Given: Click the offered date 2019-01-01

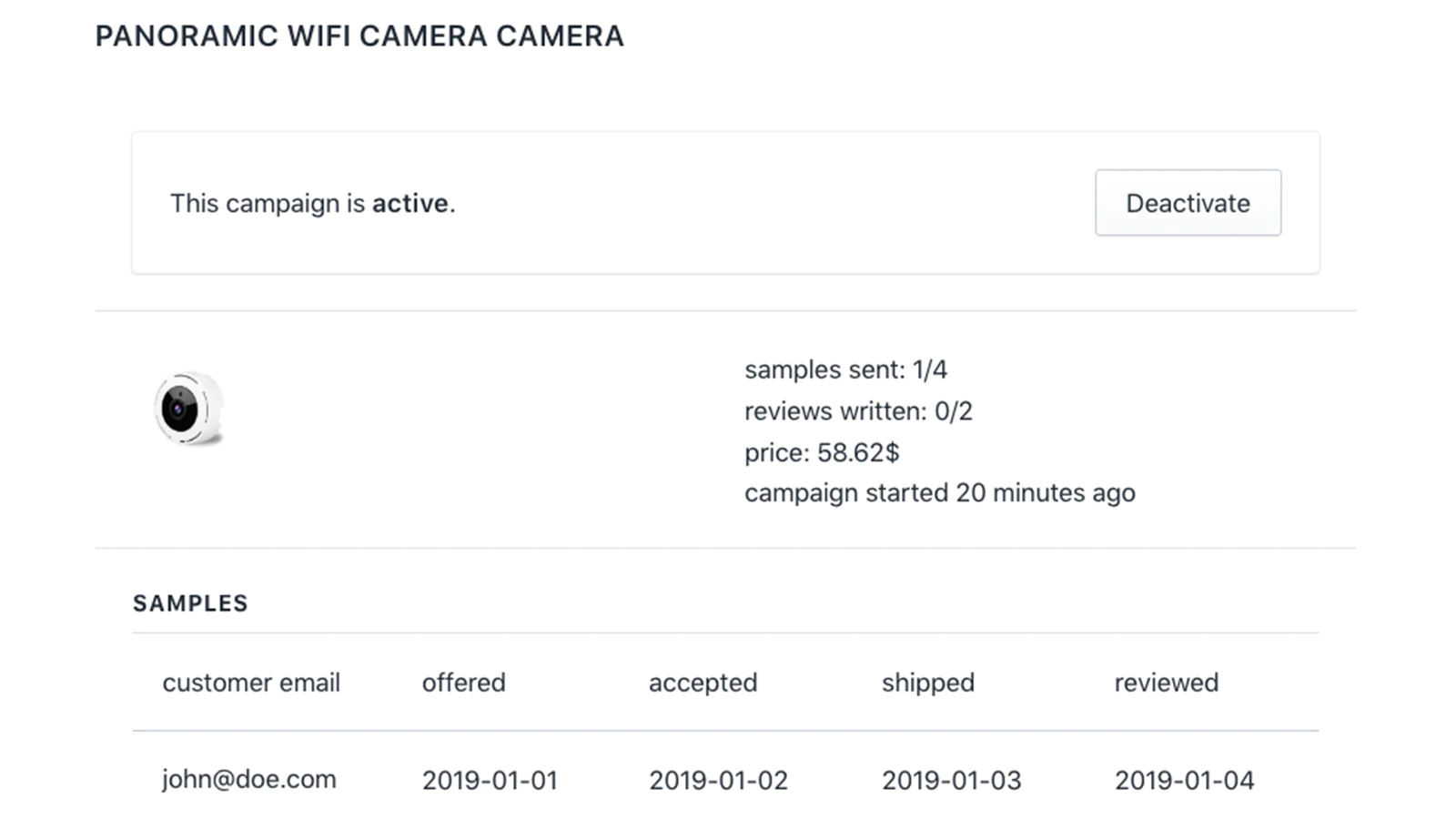Looking at the screenshot, I should [x=490, y=780].
